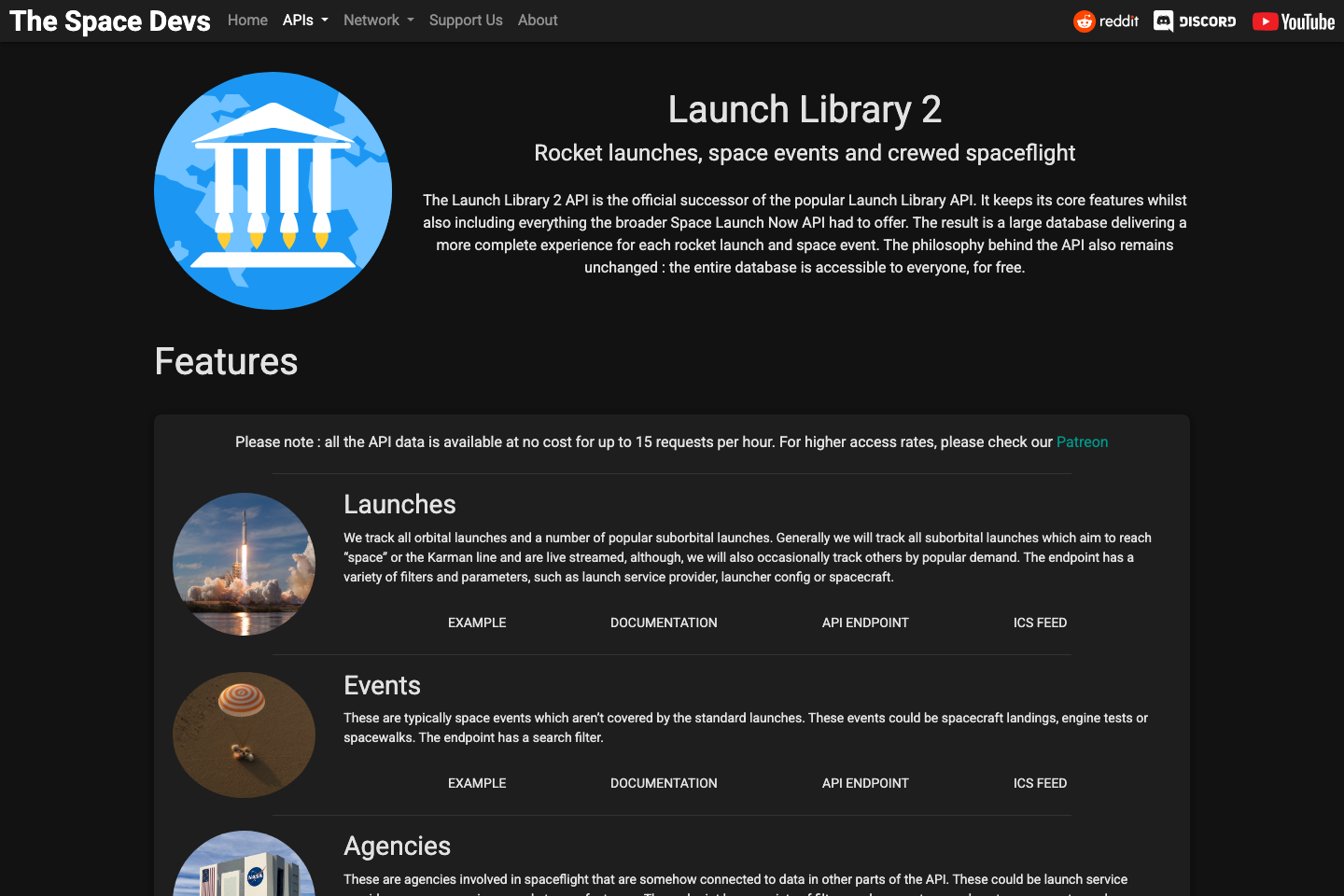Visit the YouTube channel
This screenshot has height=896, width=1344.
1294,21
